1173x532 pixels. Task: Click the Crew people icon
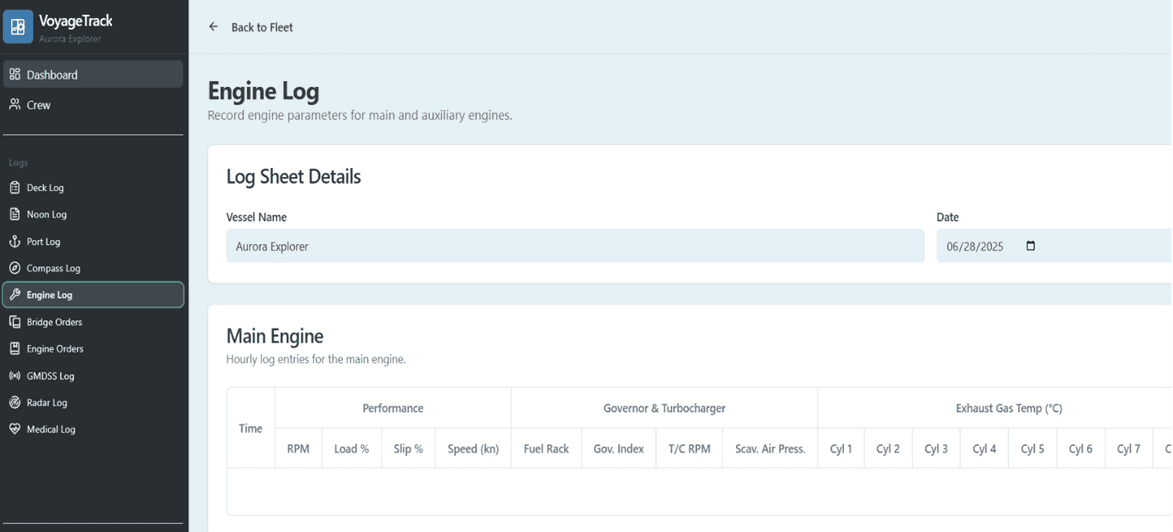tap(15, 105)
